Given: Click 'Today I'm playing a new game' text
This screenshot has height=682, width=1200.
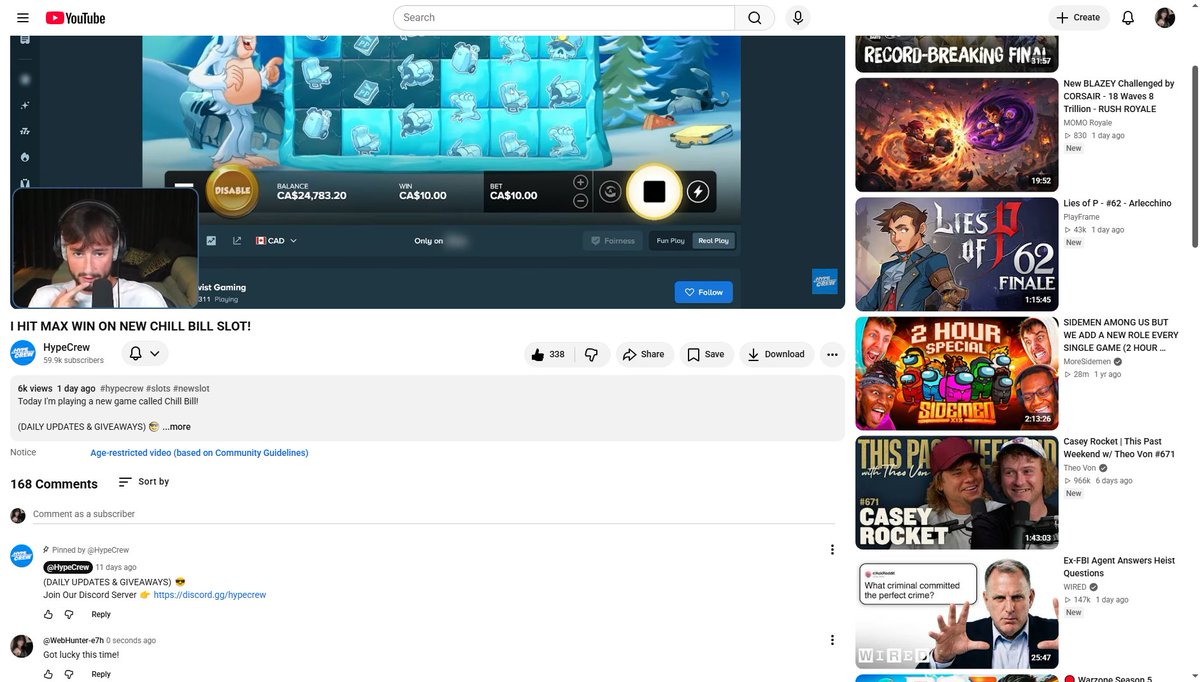Looking at the screenshot, I should (x=108, y=401).
